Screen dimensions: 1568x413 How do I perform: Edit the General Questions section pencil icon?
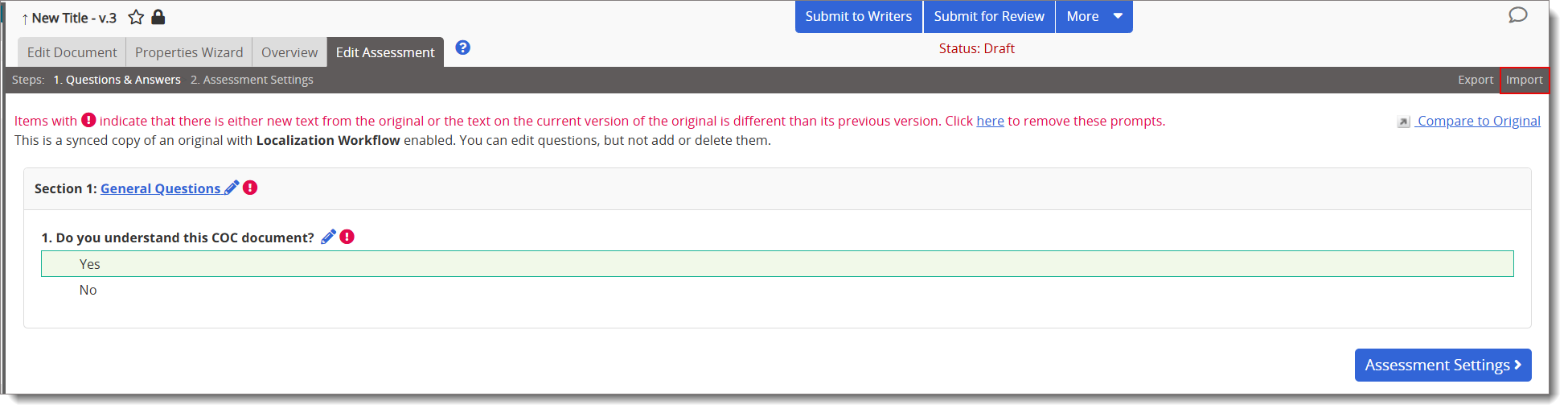pyautogui.click(x=232, y=188)
